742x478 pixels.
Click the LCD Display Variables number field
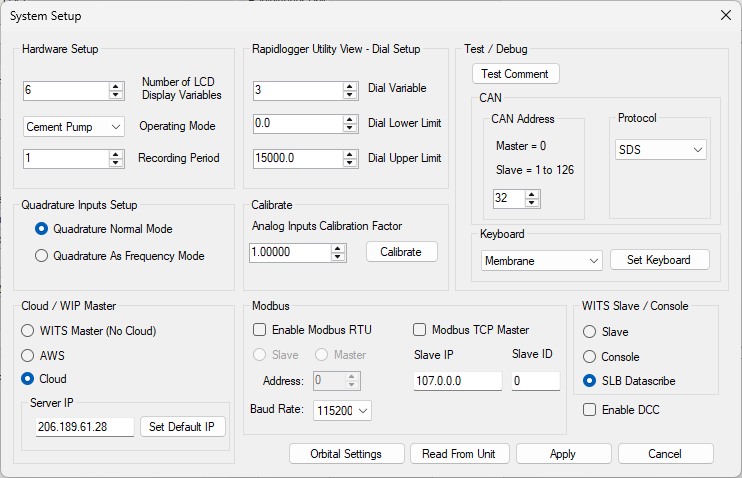(x=66, y=90)
